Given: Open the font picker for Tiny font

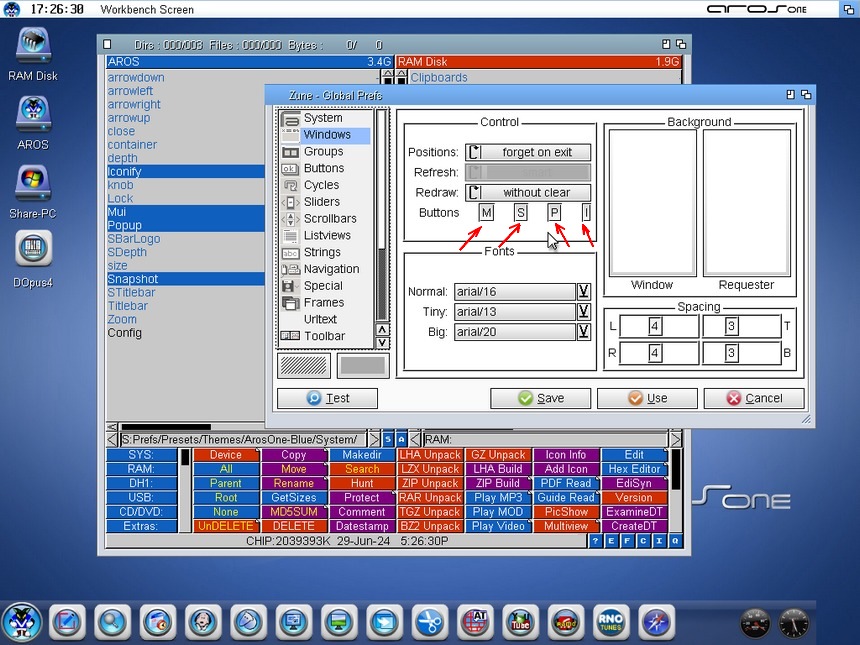Looking at the screenshot, I should click(x=584, y=312).
